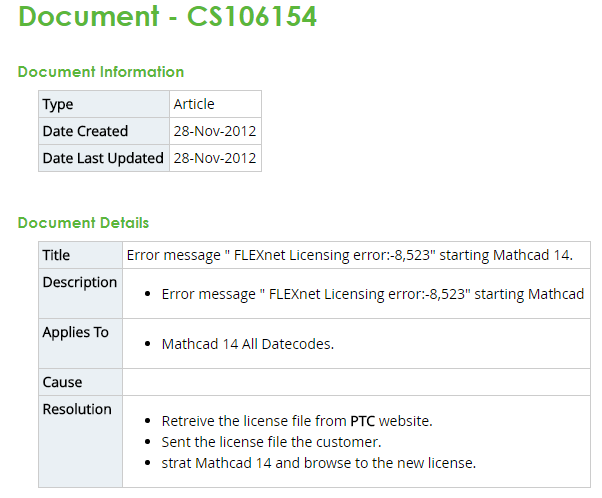Select the Mathcad 14 All Datecodes entry
This screenshot has width=602, height=498.
[x=247, y=344]
